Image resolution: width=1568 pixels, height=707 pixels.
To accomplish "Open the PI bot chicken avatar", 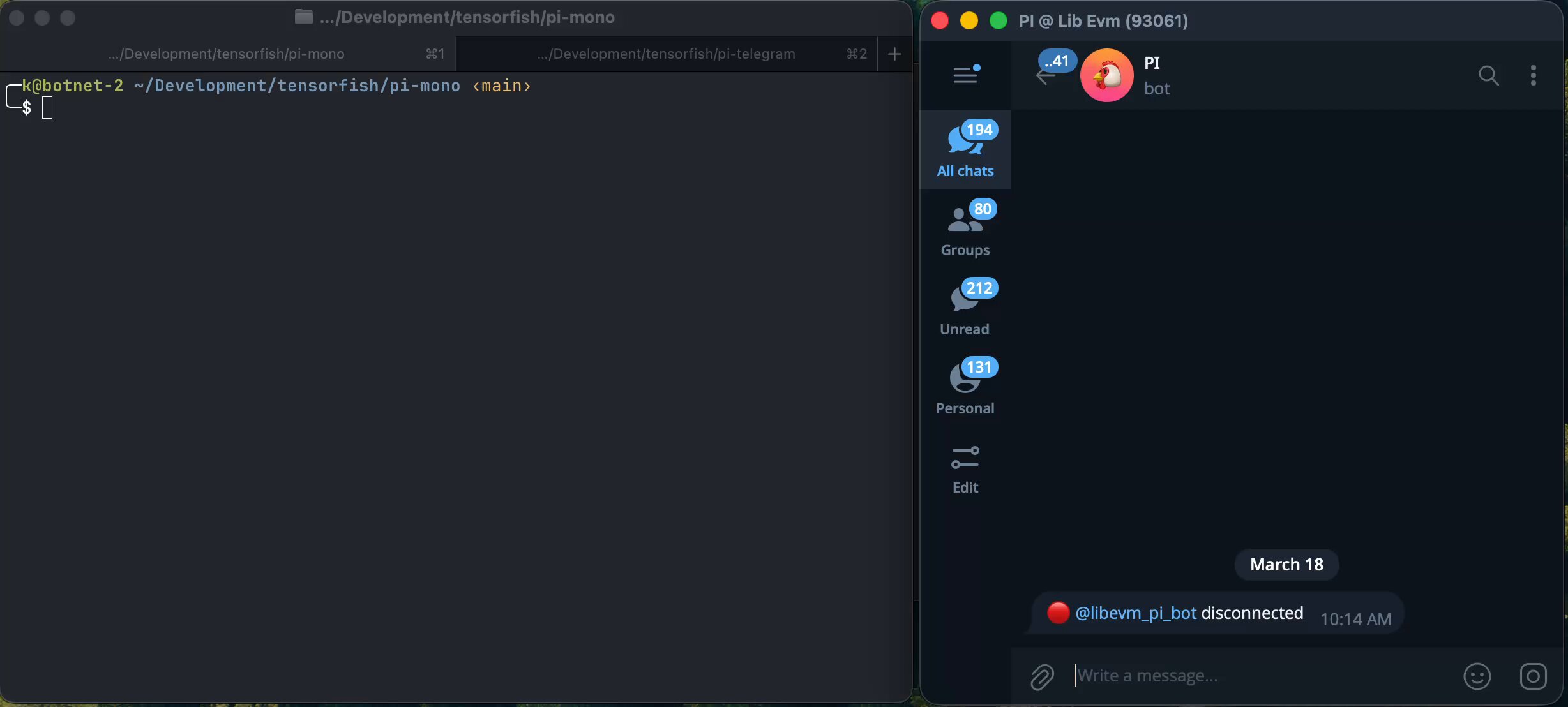I will [1106, 75].
